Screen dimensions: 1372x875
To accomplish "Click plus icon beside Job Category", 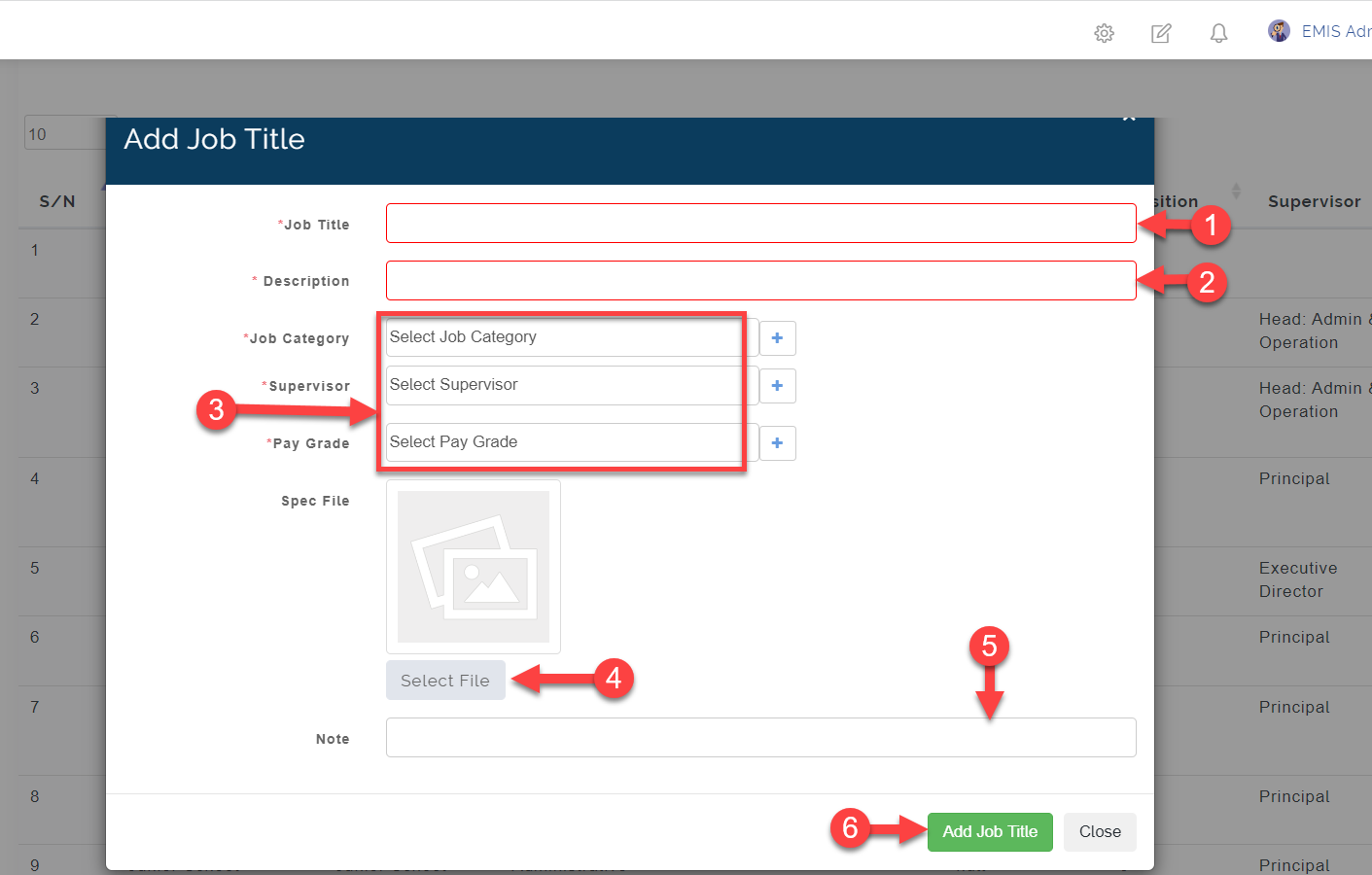I will tap(777, 338).
